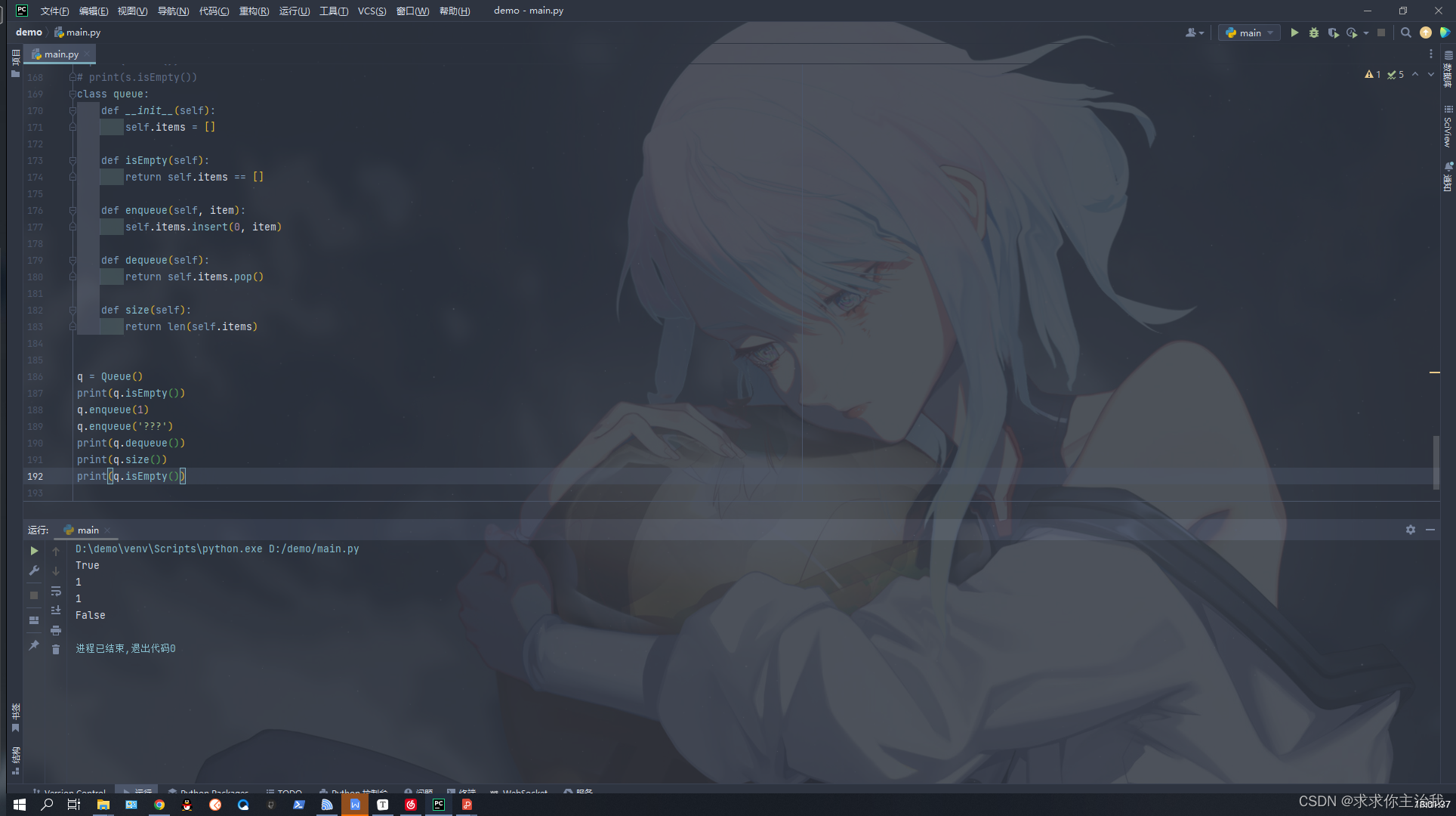Click the warning count indicator showing 1
The height and width of the screenshot is (816, 1456).
pyautogui.click(x=1373, y=74)
